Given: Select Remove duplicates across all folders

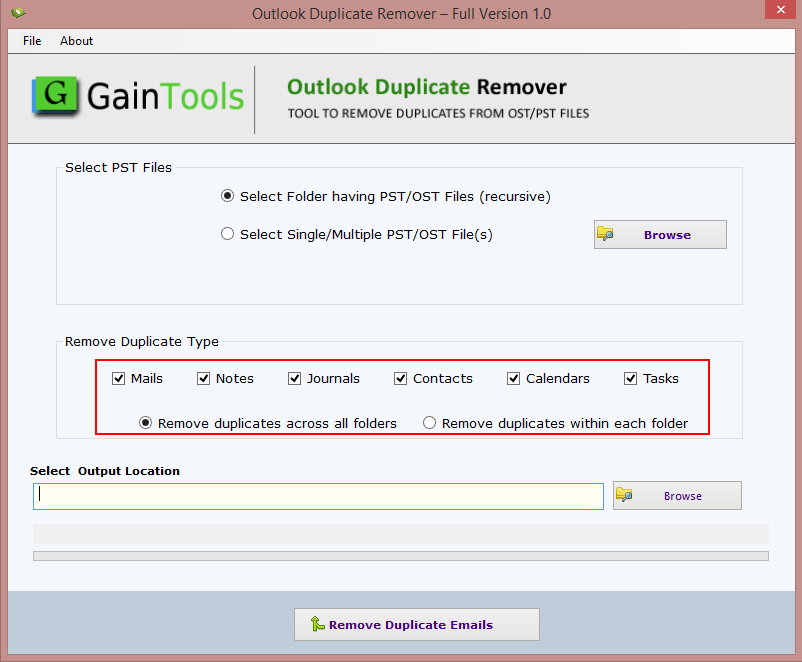Looking at the screenshot, I should [x=146, y=423].
